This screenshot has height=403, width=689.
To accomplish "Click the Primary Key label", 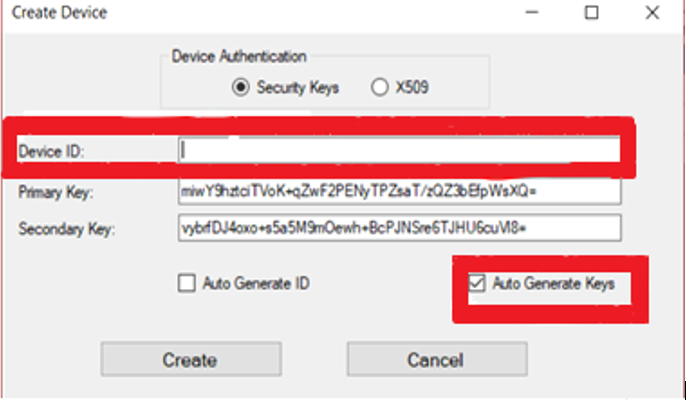I will [56, 192].
